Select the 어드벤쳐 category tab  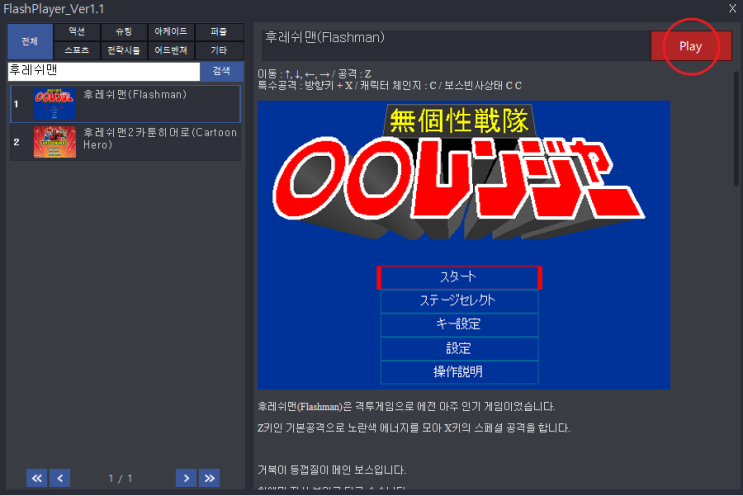tap(171, 50)
